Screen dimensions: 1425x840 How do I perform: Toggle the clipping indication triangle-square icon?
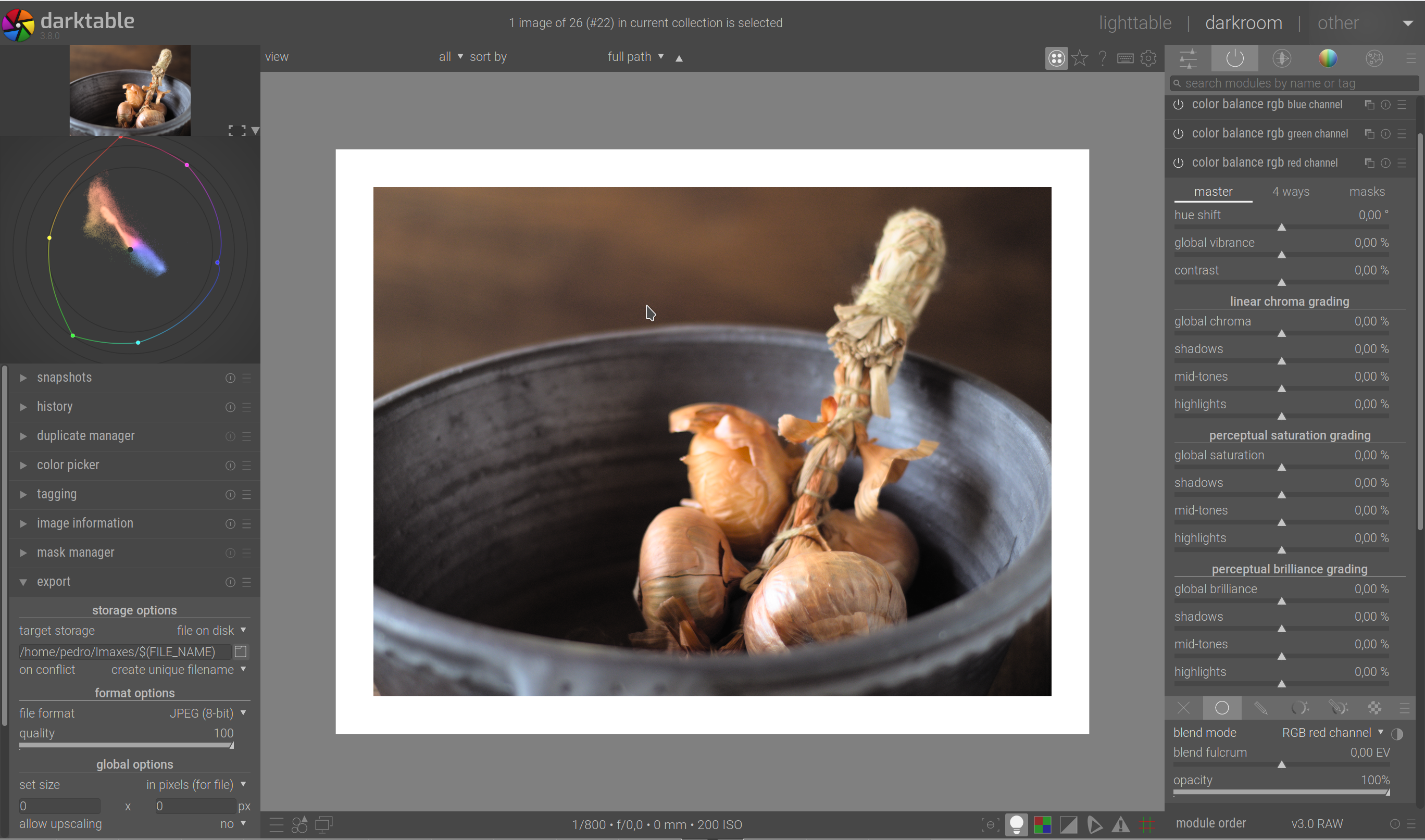tap(1068, 825)
